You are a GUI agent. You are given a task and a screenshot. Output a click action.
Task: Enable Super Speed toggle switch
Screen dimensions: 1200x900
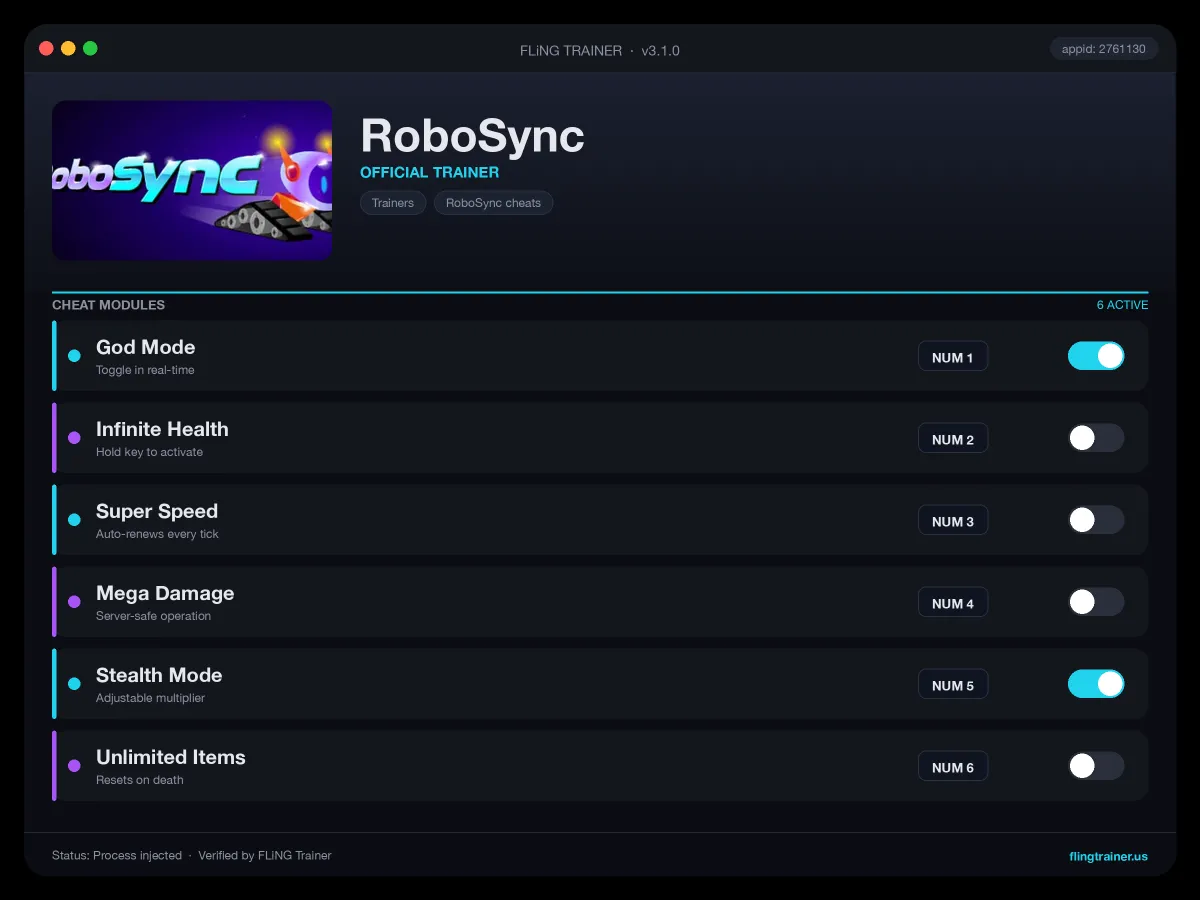pyautogui.click(x=1096, y=520)
